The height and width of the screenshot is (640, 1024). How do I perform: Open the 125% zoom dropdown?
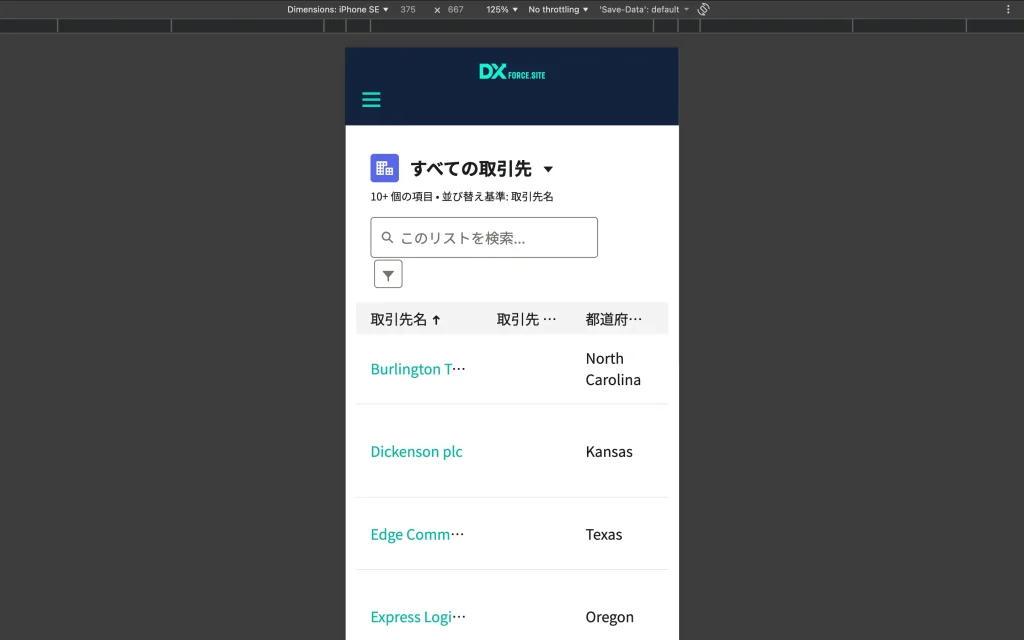click(502, 9)
